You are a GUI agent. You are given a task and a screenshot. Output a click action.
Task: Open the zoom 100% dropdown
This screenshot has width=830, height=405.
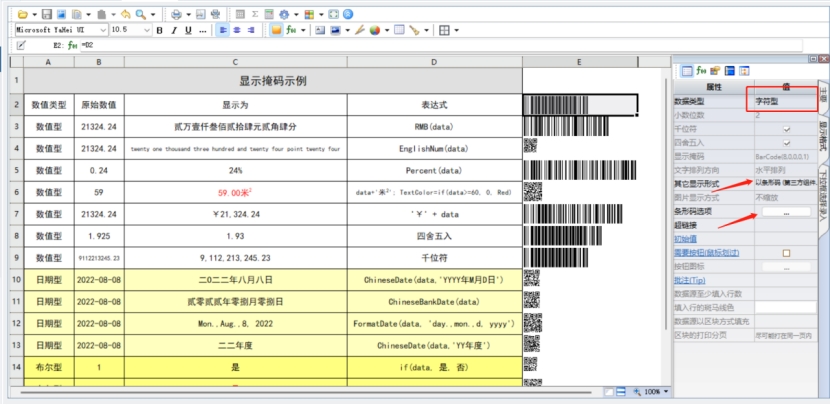tap(665, 392)
